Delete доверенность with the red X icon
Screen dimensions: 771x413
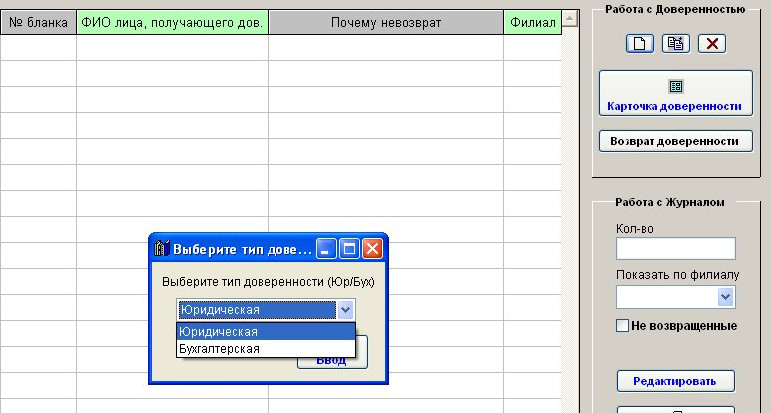click(712, 44)
